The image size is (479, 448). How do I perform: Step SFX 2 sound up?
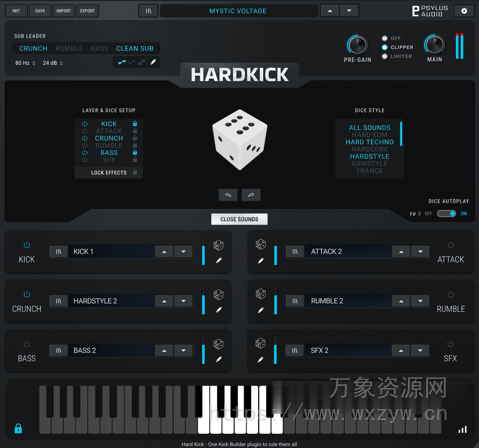click(401, 350)
